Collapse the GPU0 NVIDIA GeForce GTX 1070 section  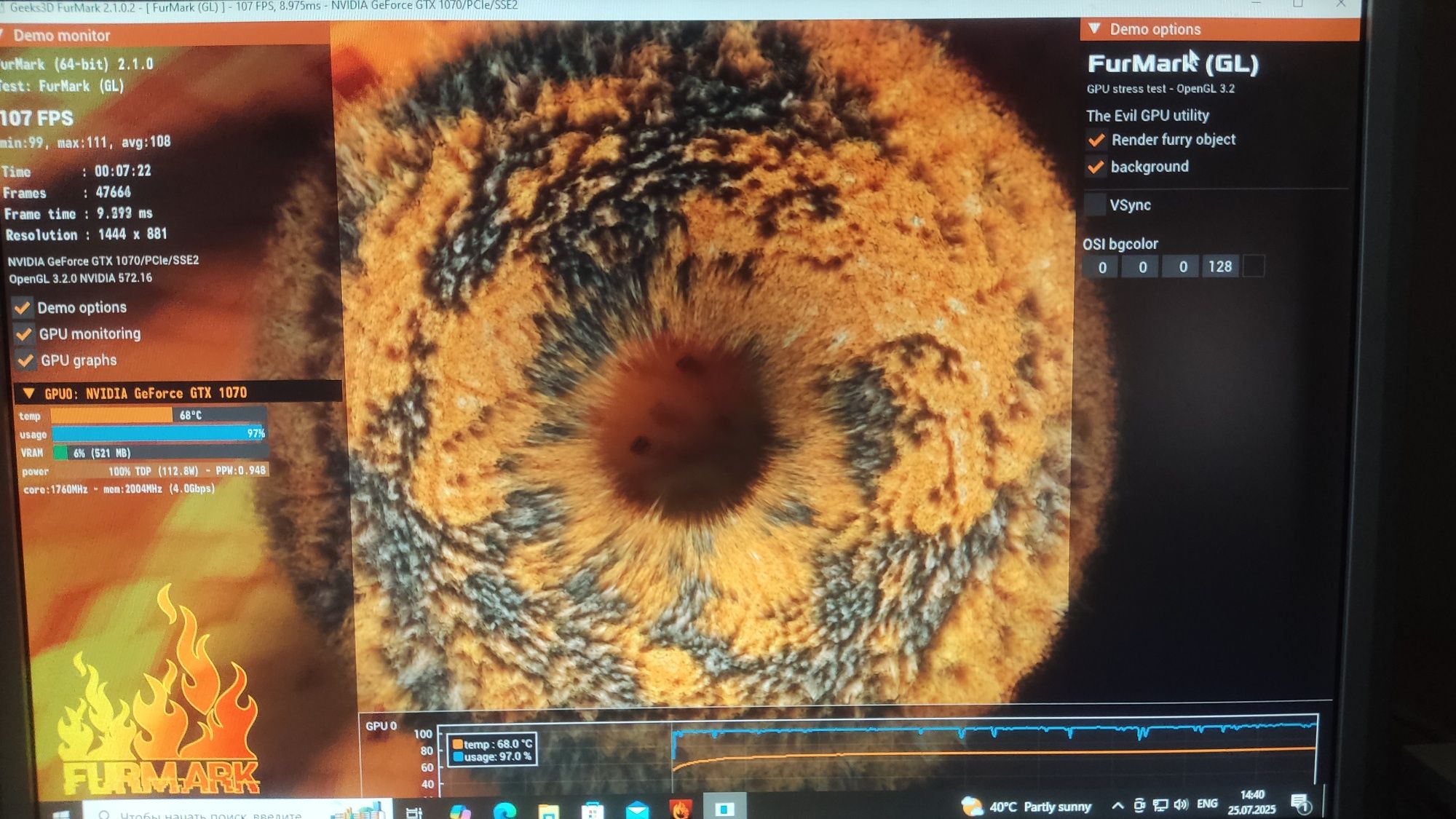click(29, 393)
